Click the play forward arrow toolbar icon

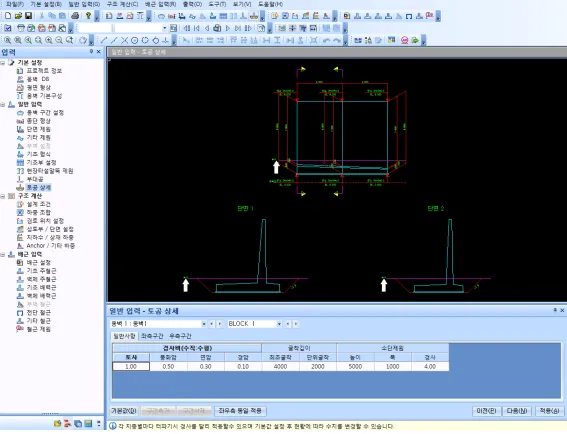pos(228,28)
